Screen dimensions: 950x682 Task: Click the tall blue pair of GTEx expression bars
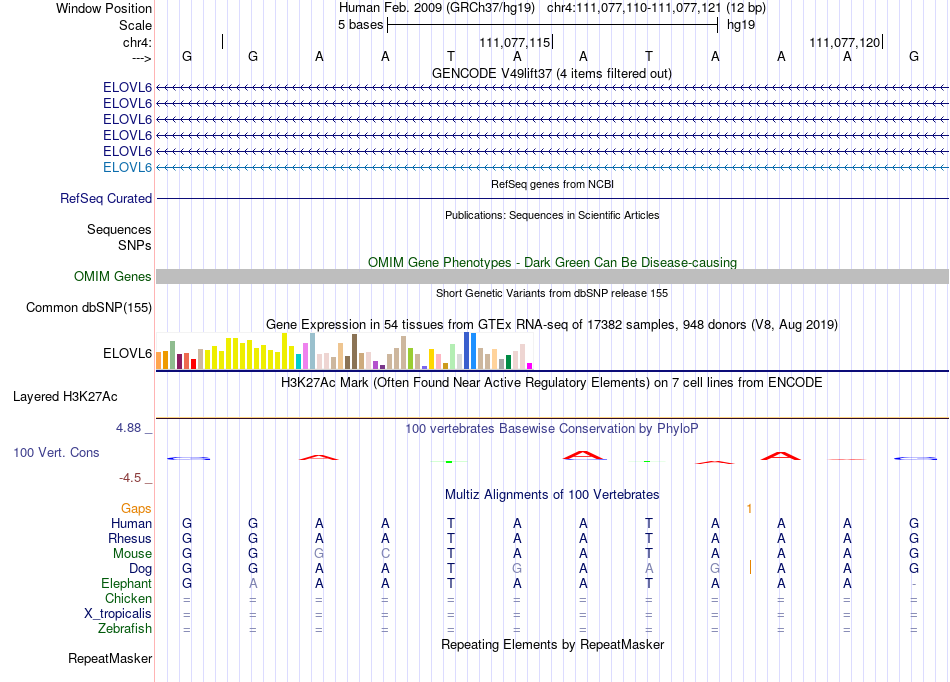pos(470,351)
